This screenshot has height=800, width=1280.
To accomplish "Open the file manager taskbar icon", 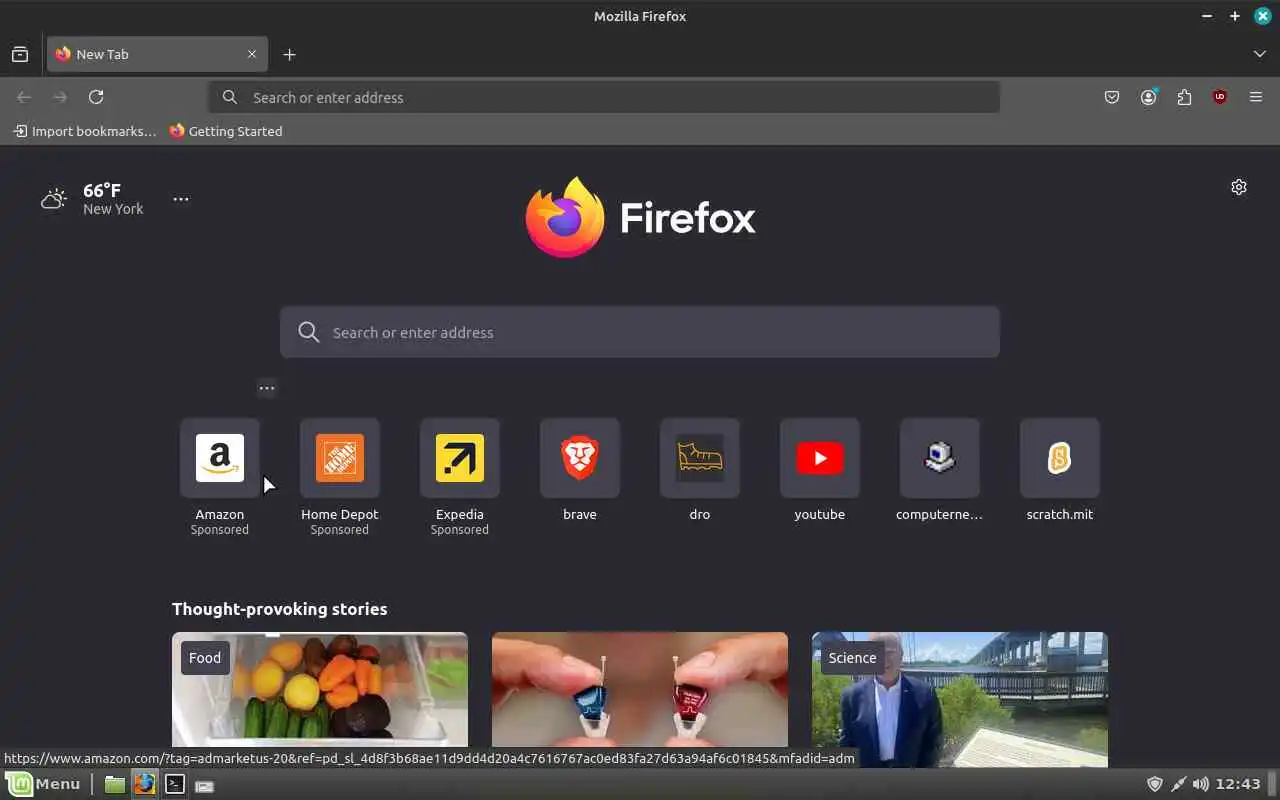I will (x=115, y=785).
